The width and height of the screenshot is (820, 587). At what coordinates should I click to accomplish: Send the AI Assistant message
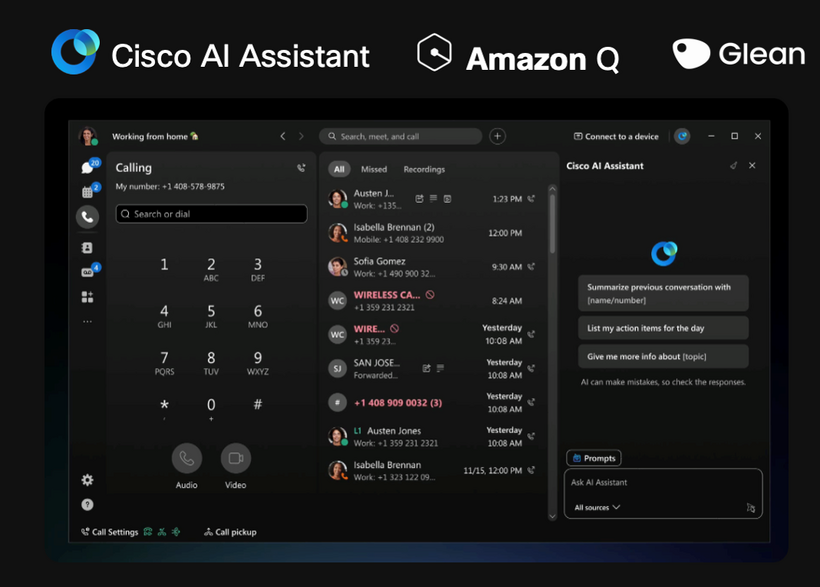[x=751, y=507]
